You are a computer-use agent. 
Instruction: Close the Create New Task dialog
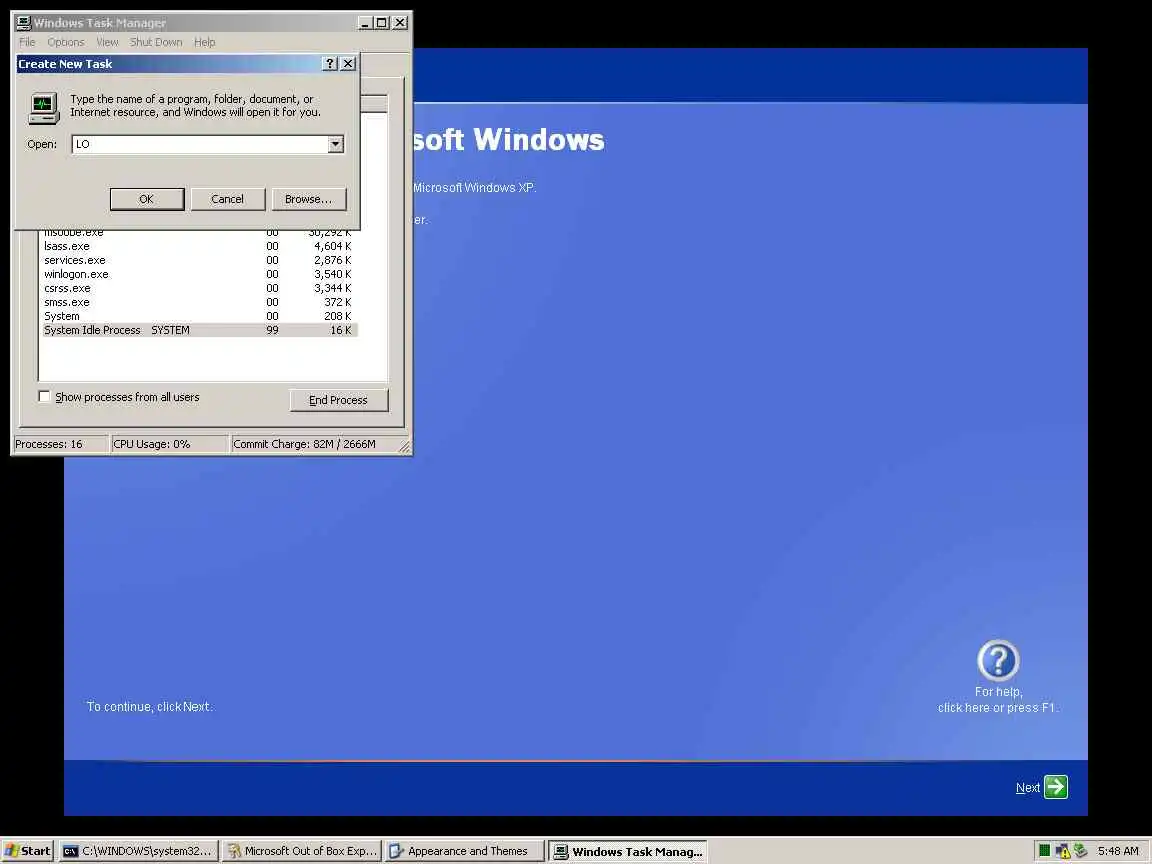click(348, 64)
